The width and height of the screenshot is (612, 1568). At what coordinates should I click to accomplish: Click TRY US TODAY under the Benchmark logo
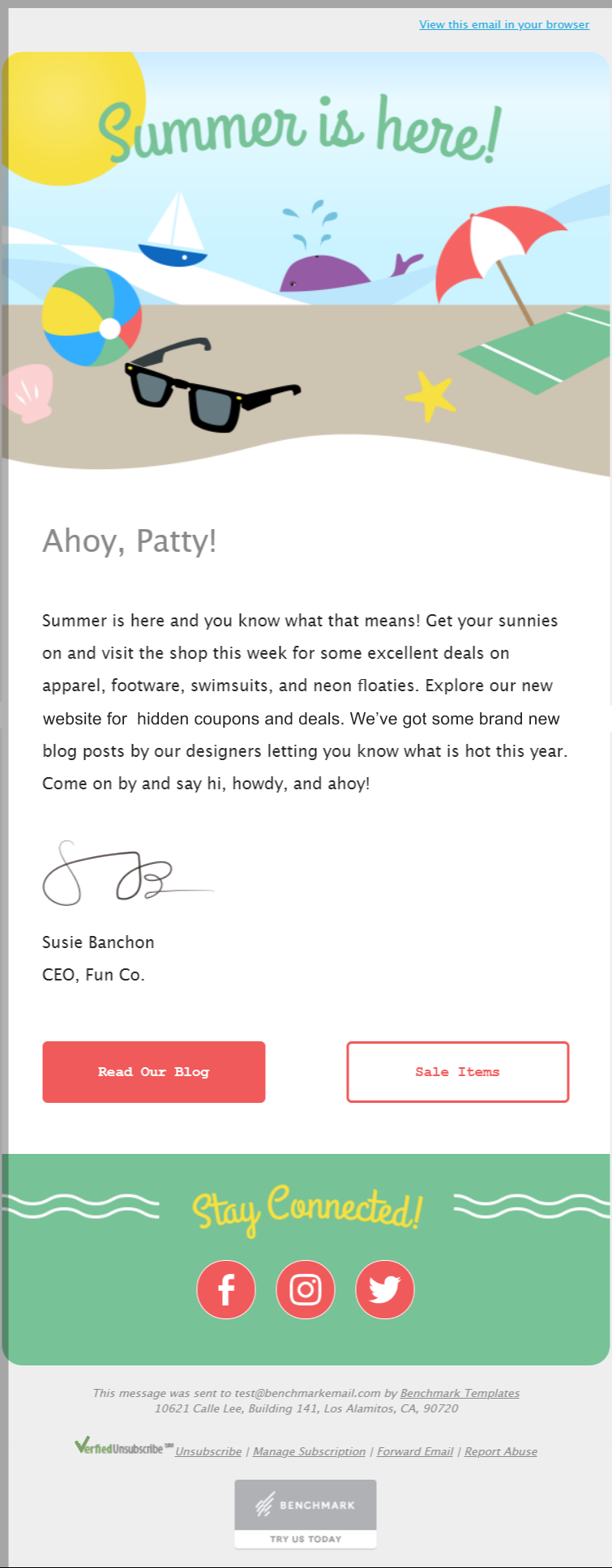pyautogui.click(x=306, y=1537)
